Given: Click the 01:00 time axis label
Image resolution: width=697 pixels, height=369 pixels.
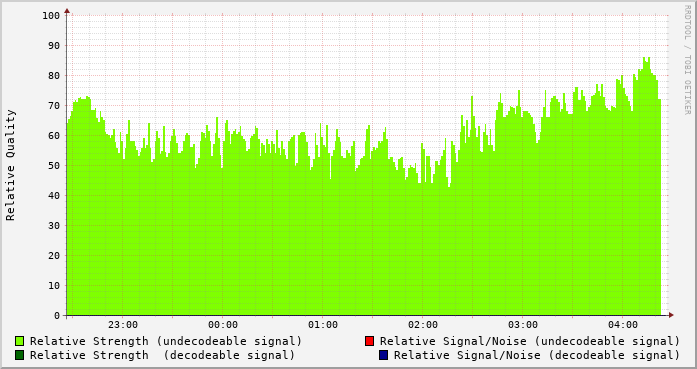Looking at the screenshot, I should point(323,325).
